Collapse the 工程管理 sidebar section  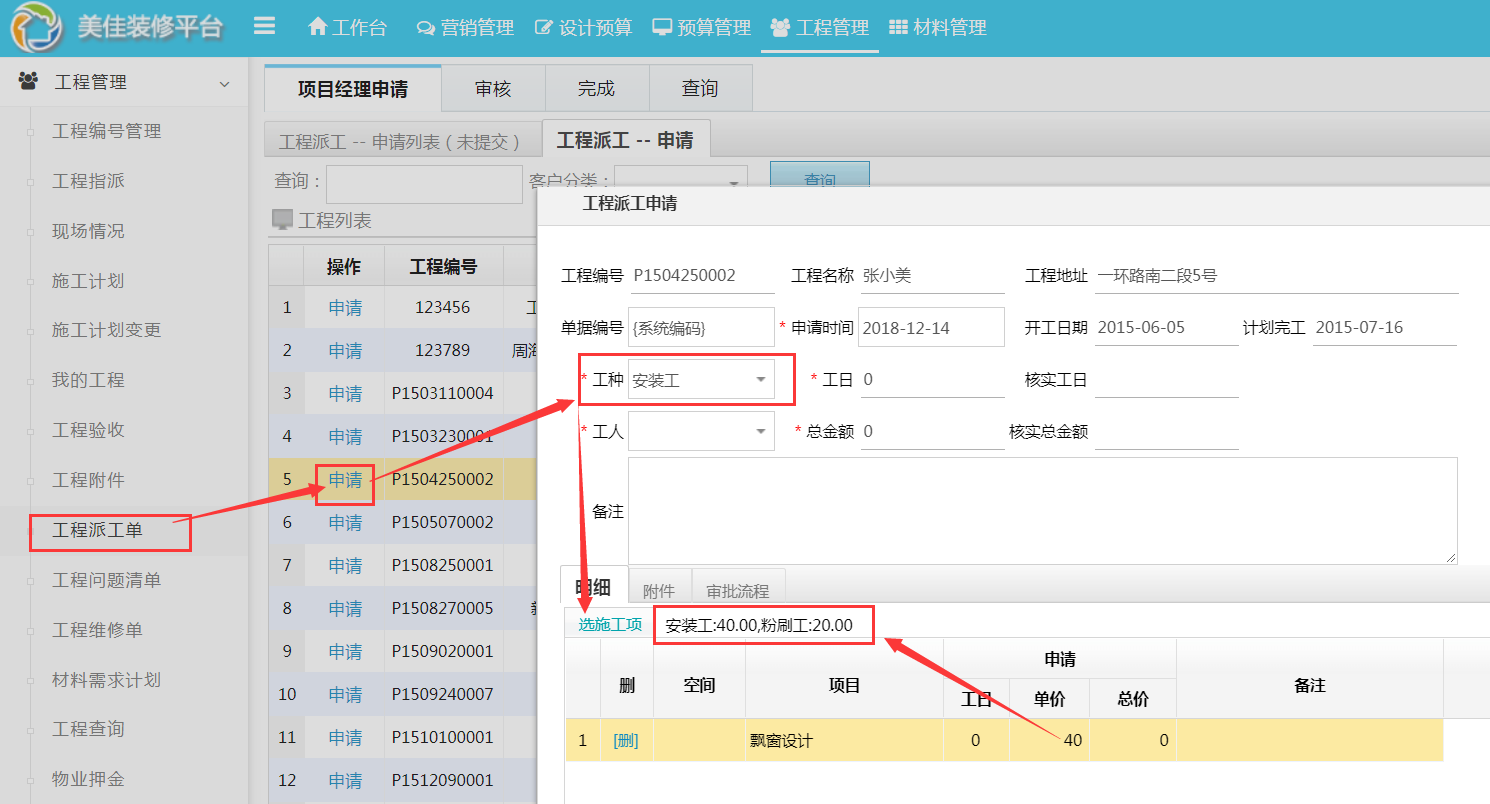click(x=224, y=83)
